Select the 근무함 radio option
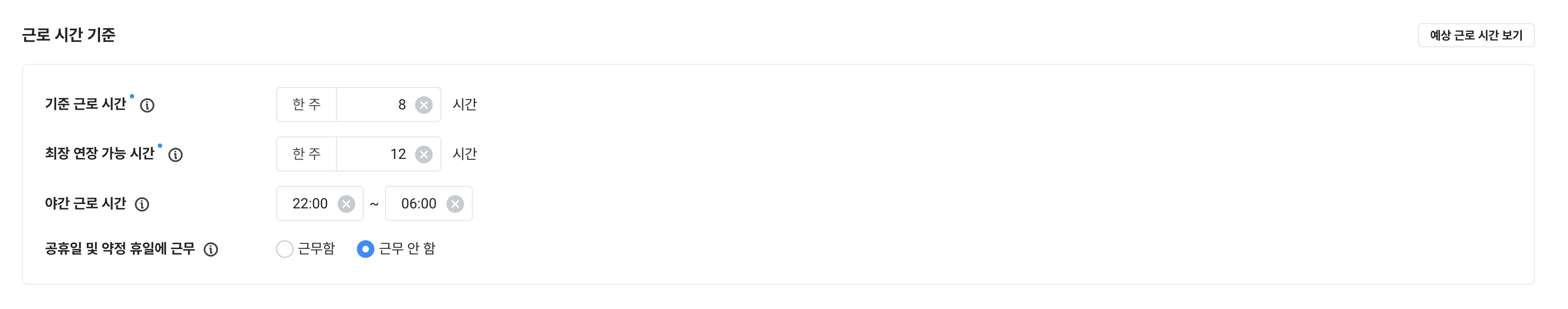The height and width of the screenshot is (309, 1568). (284, 249)
